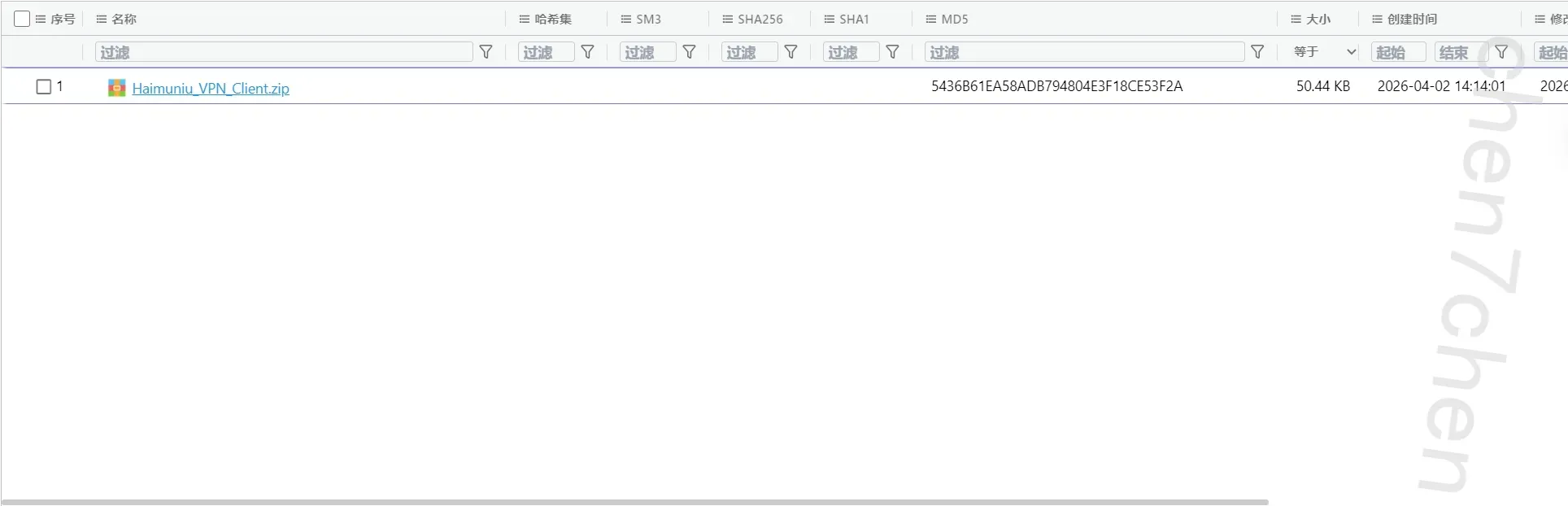The height and width of the screenshot is (506, 1568).
Task: Click the filter funnel icon for the 哈希集 column
Action: [587, 52]
